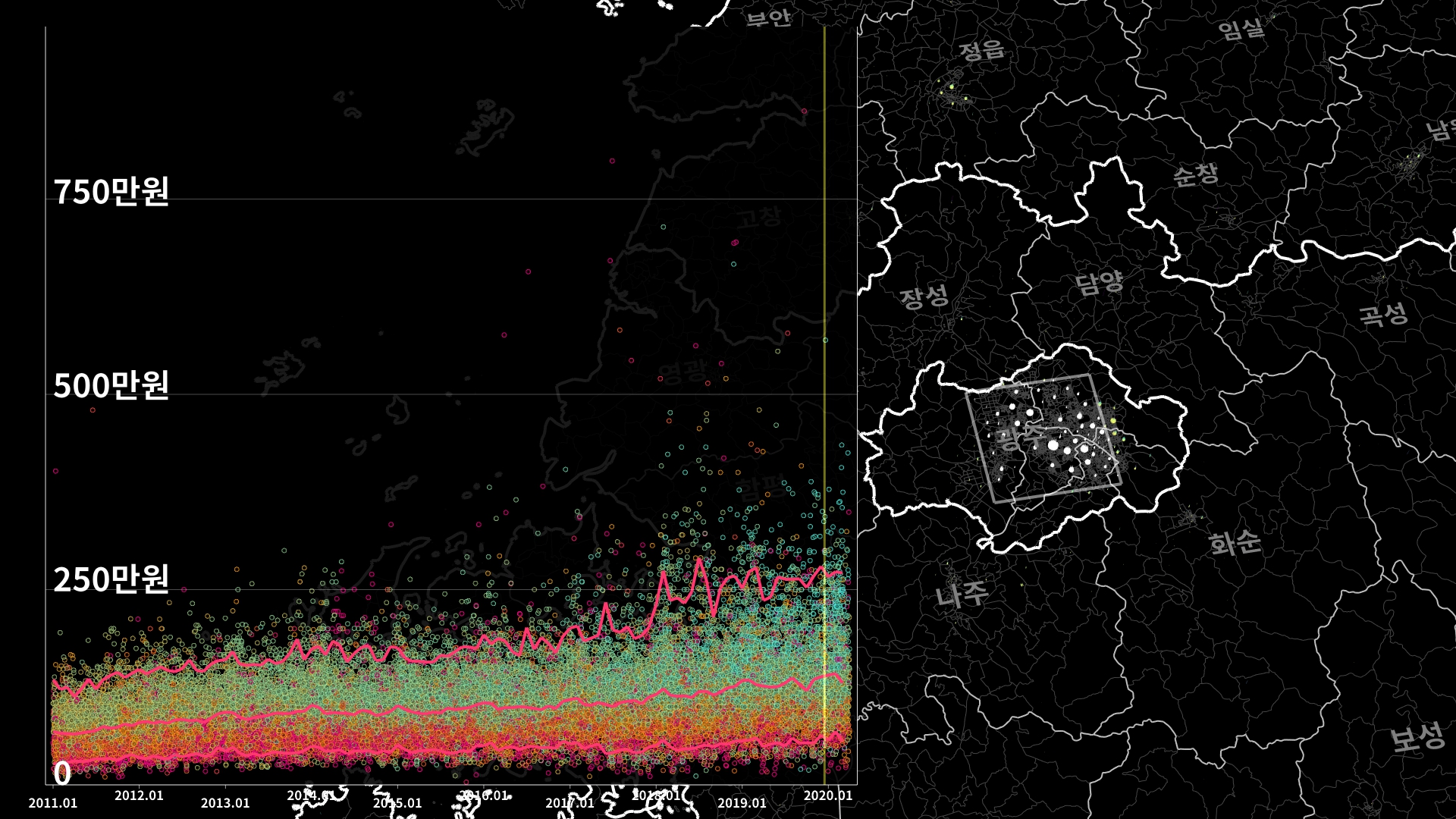Click the 나주 map label
This screenshot has height=819, width=1456.
coord(961,594)
